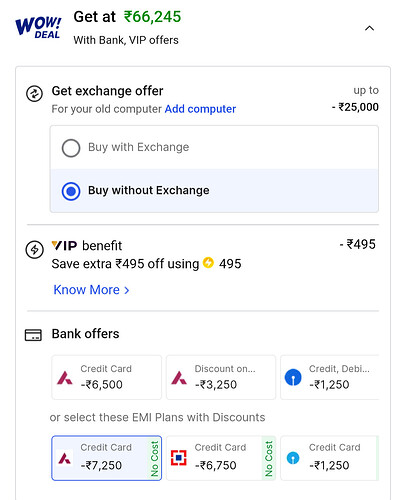Collapse the offers panel with the chevron

[369, 28]
